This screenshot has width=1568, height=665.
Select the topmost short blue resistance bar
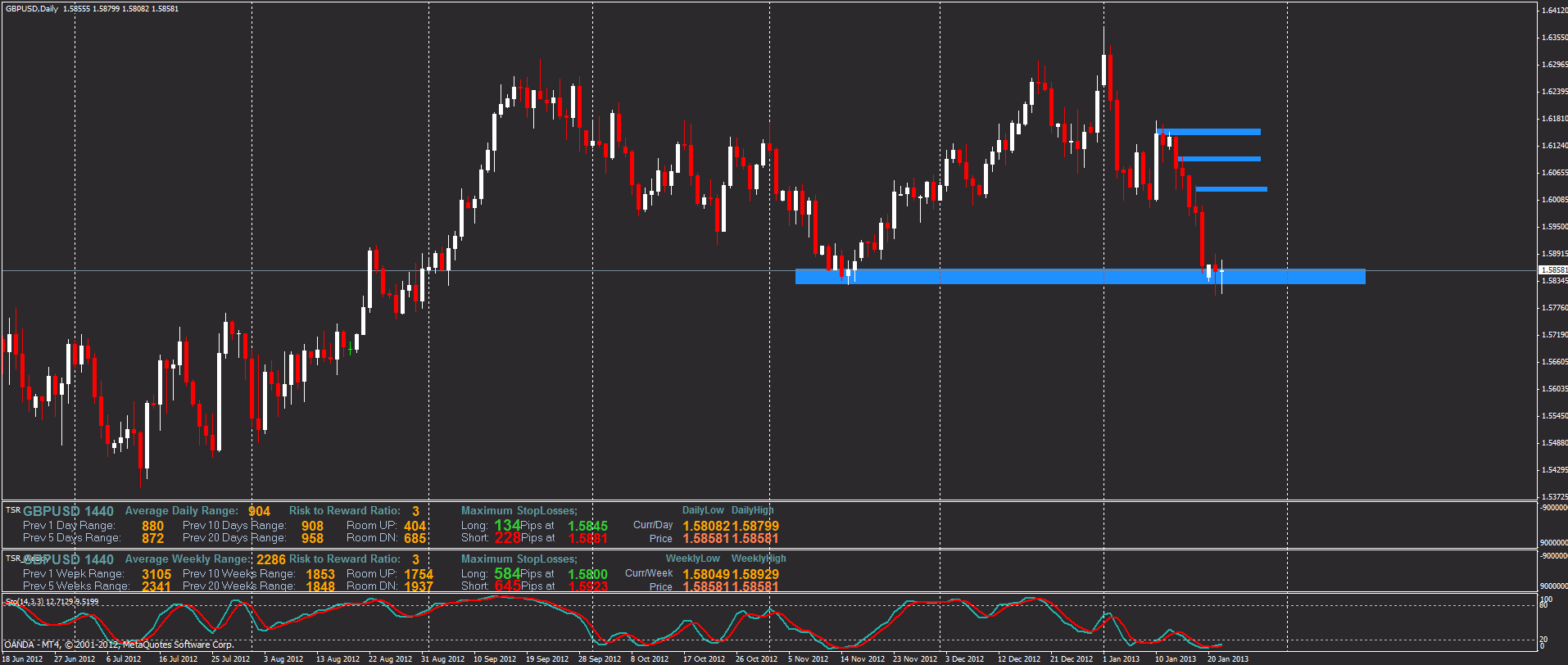coord(1211,132)
